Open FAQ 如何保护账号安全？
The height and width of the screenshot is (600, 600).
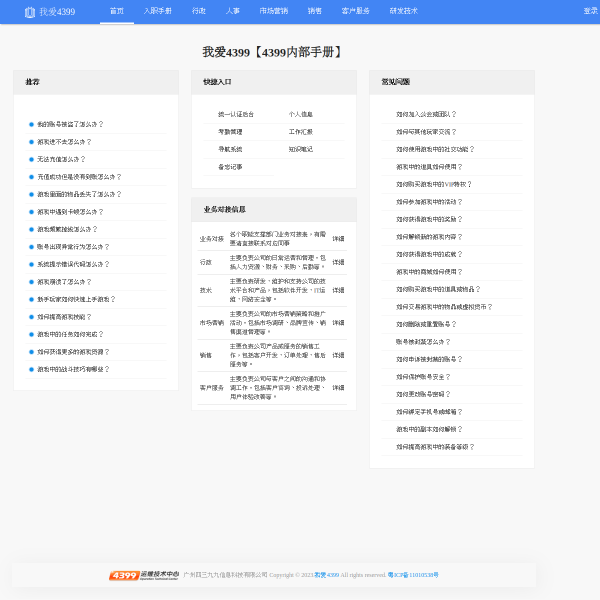pos(423,377)
